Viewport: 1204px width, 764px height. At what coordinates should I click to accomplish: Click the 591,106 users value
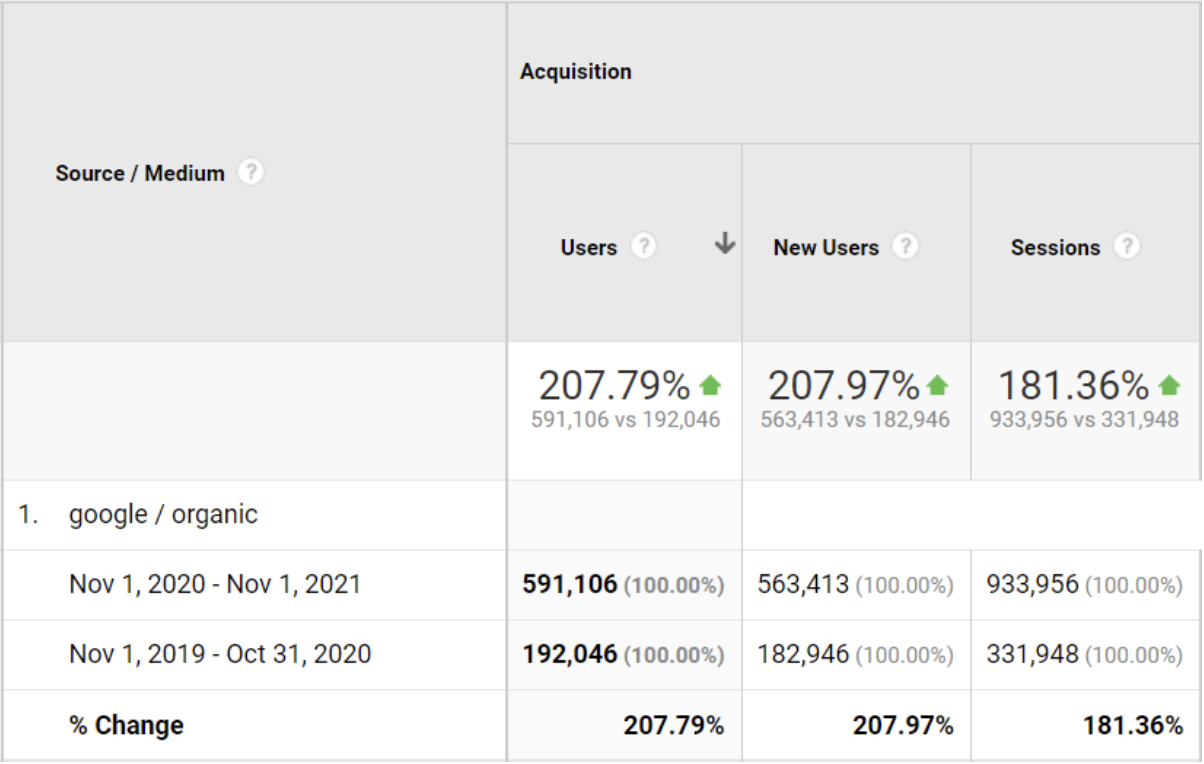(x=570, y=584)
